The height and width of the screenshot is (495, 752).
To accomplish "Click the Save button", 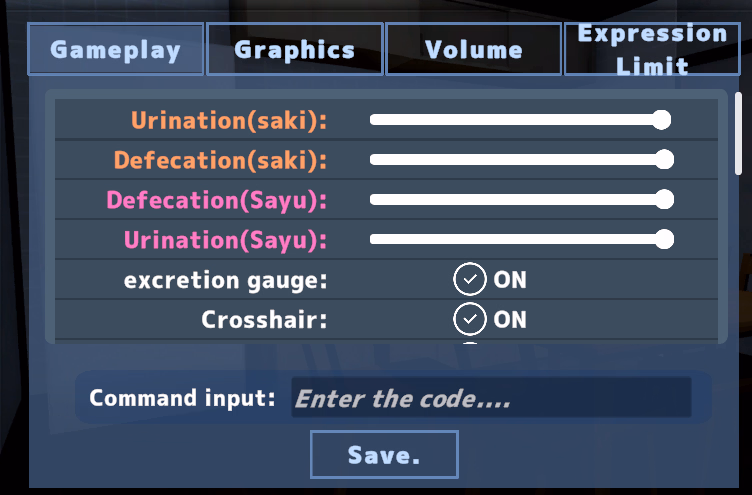I will pyautogui.click(x=384, y=454).
